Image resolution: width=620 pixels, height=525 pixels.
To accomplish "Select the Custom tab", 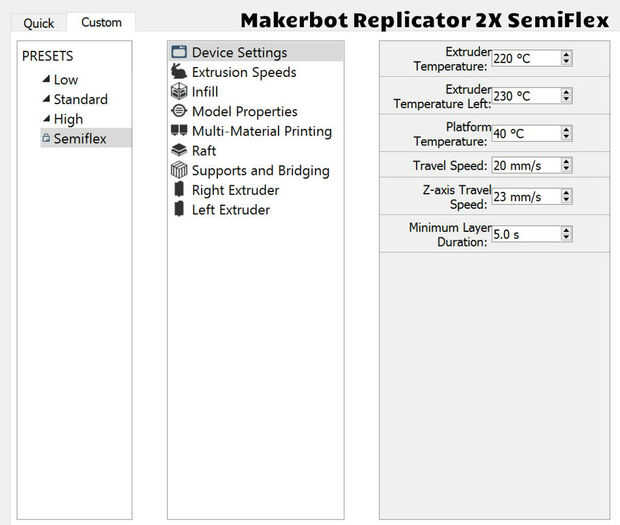I will point(101,22).
